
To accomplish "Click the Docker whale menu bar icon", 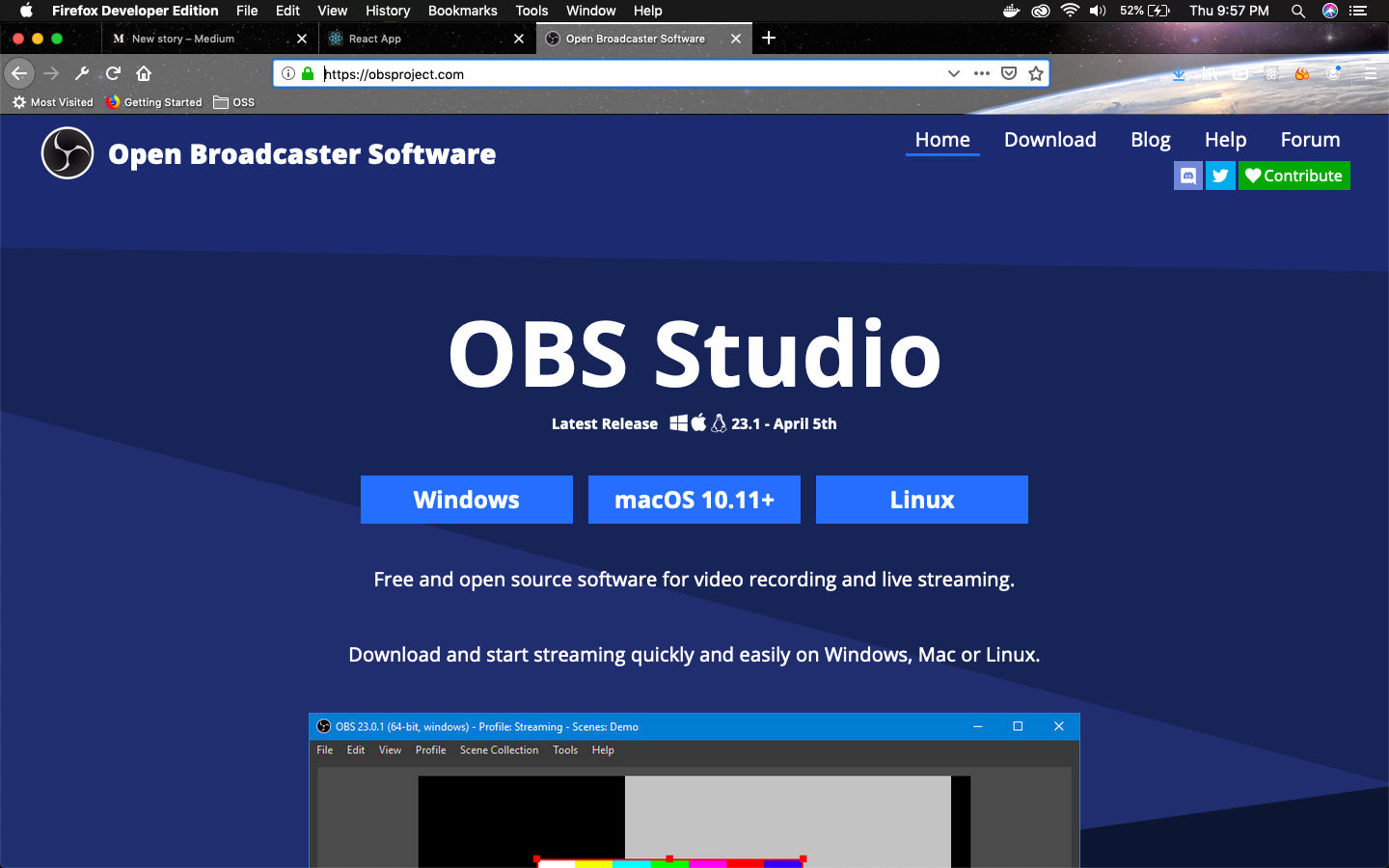I will click(1011, 11).
